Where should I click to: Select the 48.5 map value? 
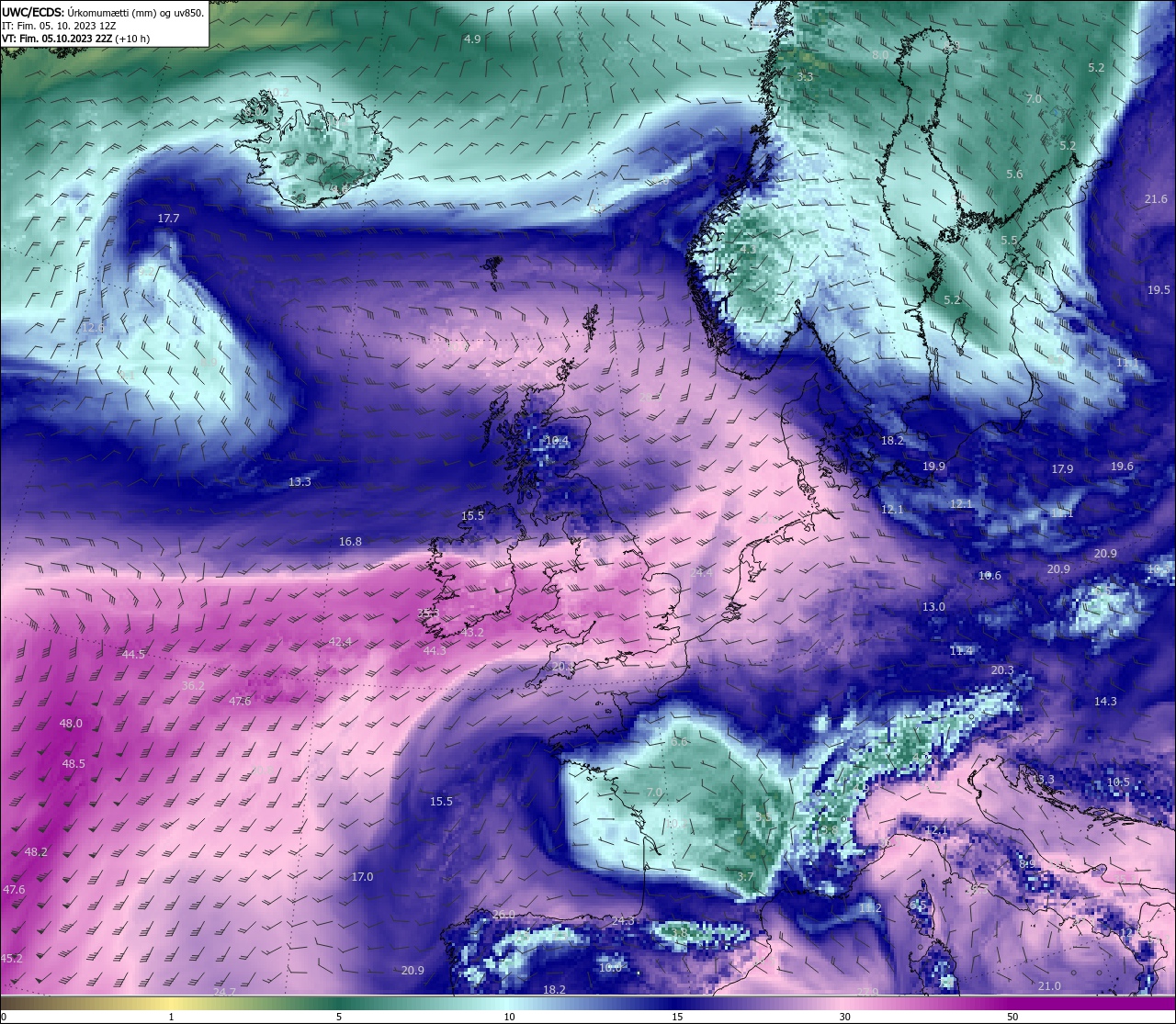point(73,764)
